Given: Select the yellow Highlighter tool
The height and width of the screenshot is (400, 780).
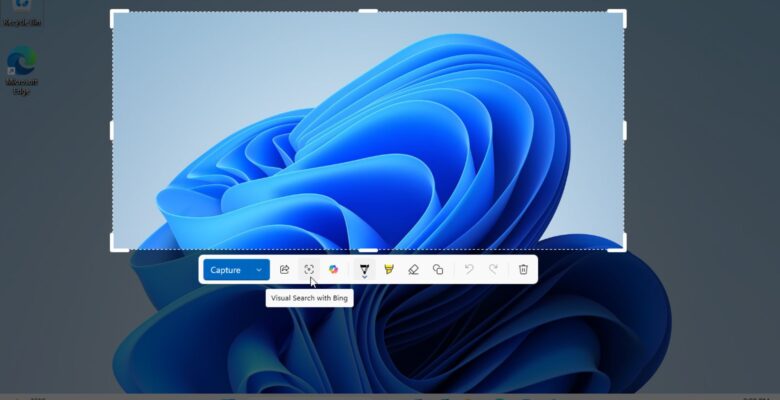Looking at the screenshot, I should coord(389,270).
